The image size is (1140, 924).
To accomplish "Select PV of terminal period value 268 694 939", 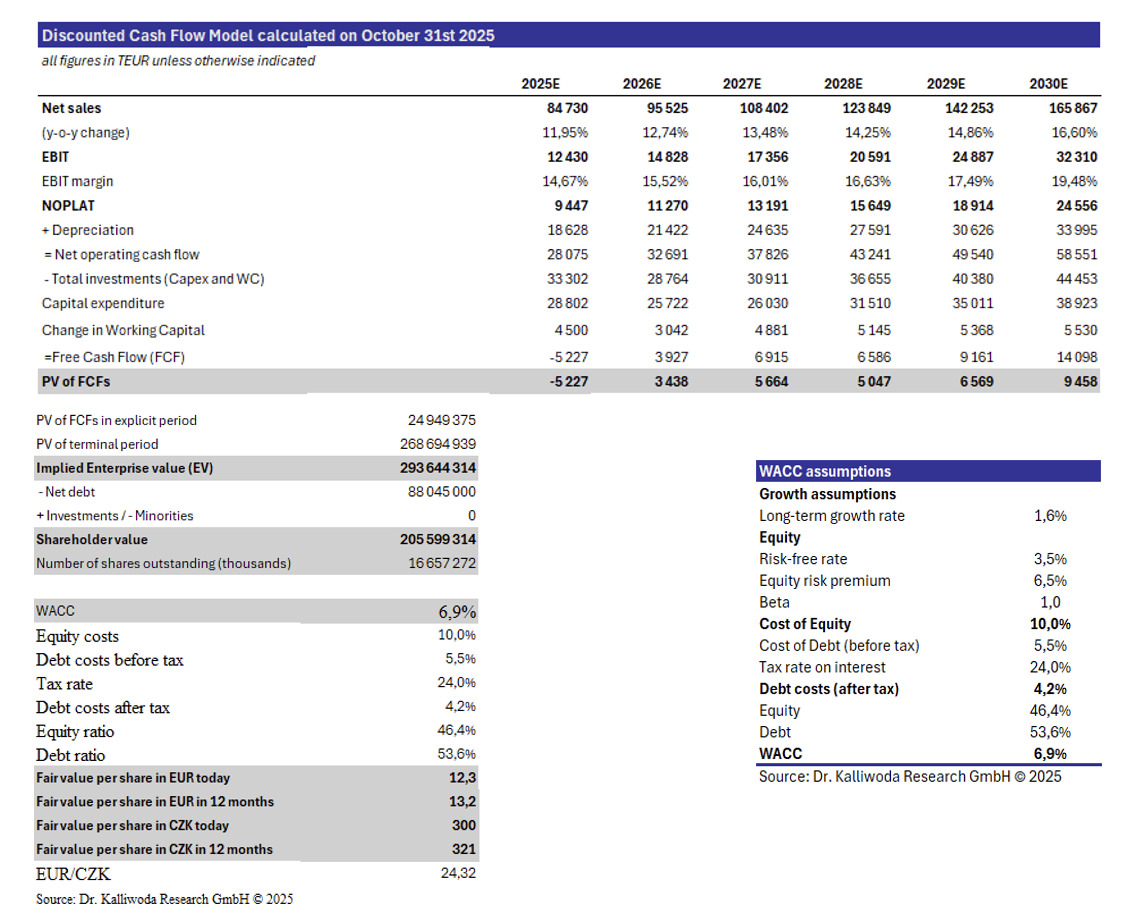I will pyautogui.click(x=438, y=444).
